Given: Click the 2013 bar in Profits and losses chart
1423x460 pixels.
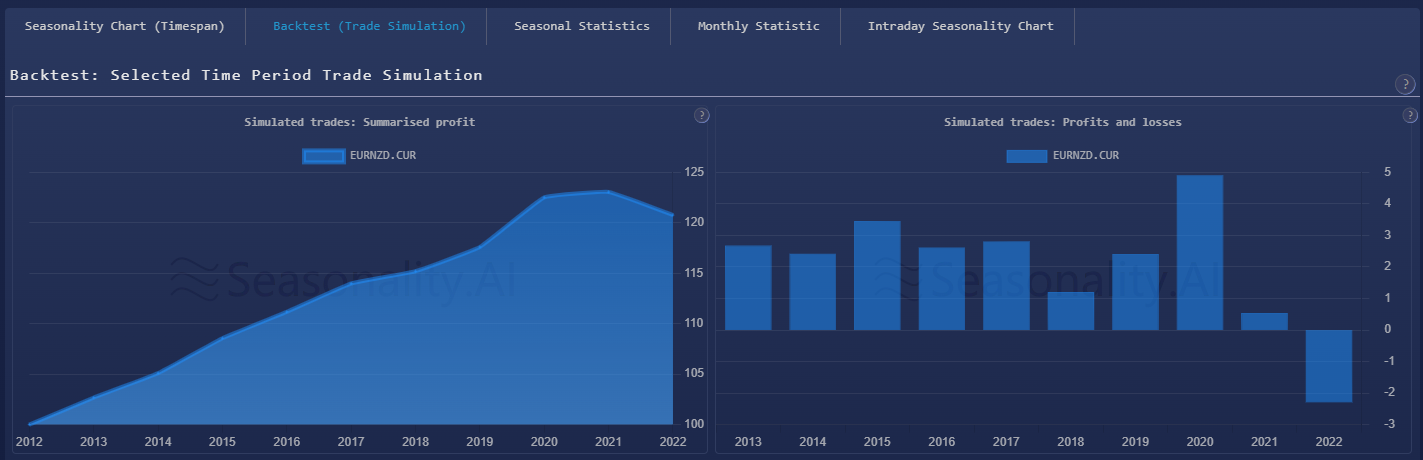Looking at the screenshot, I should 748,288.
